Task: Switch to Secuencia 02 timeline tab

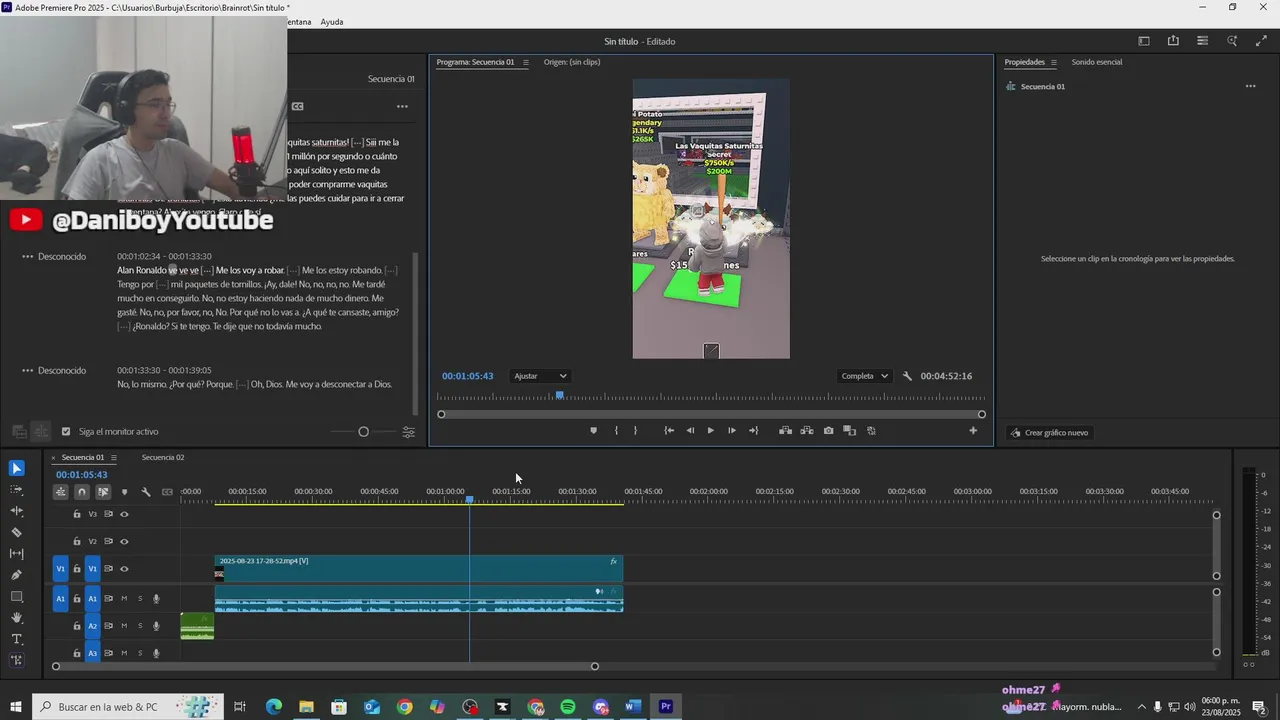Action: (163, 458)
